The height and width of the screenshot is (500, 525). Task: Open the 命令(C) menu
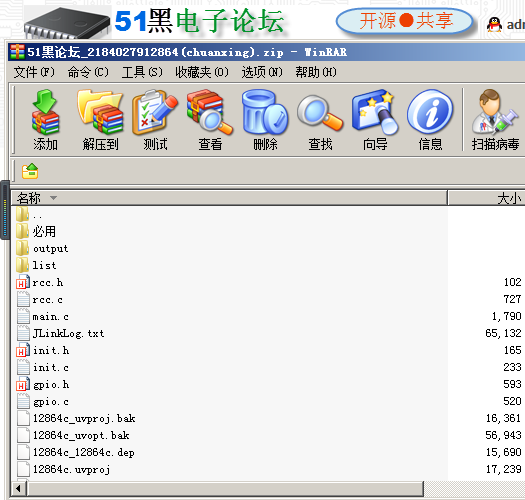88,72
